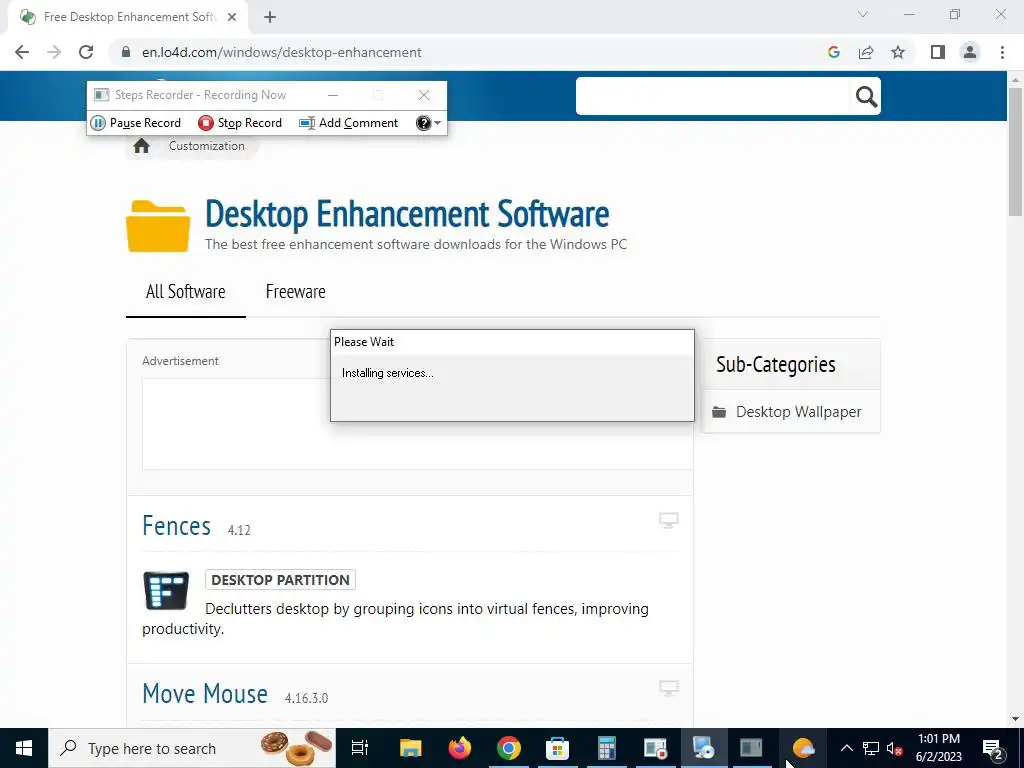Open the notification center icon
The image size is (1024, 768).
992,748
